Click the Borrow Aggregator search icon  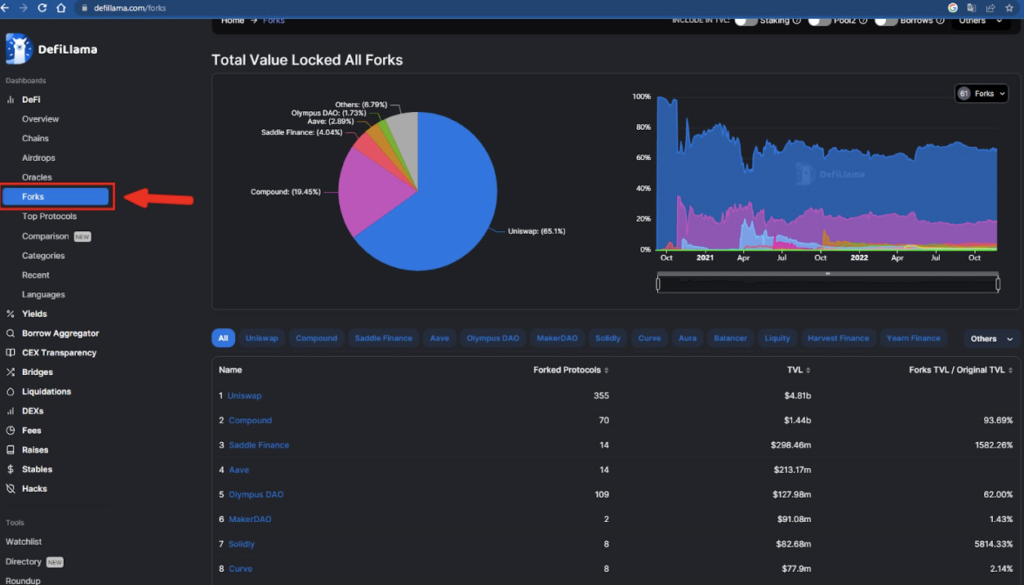[x=10, y=334]
